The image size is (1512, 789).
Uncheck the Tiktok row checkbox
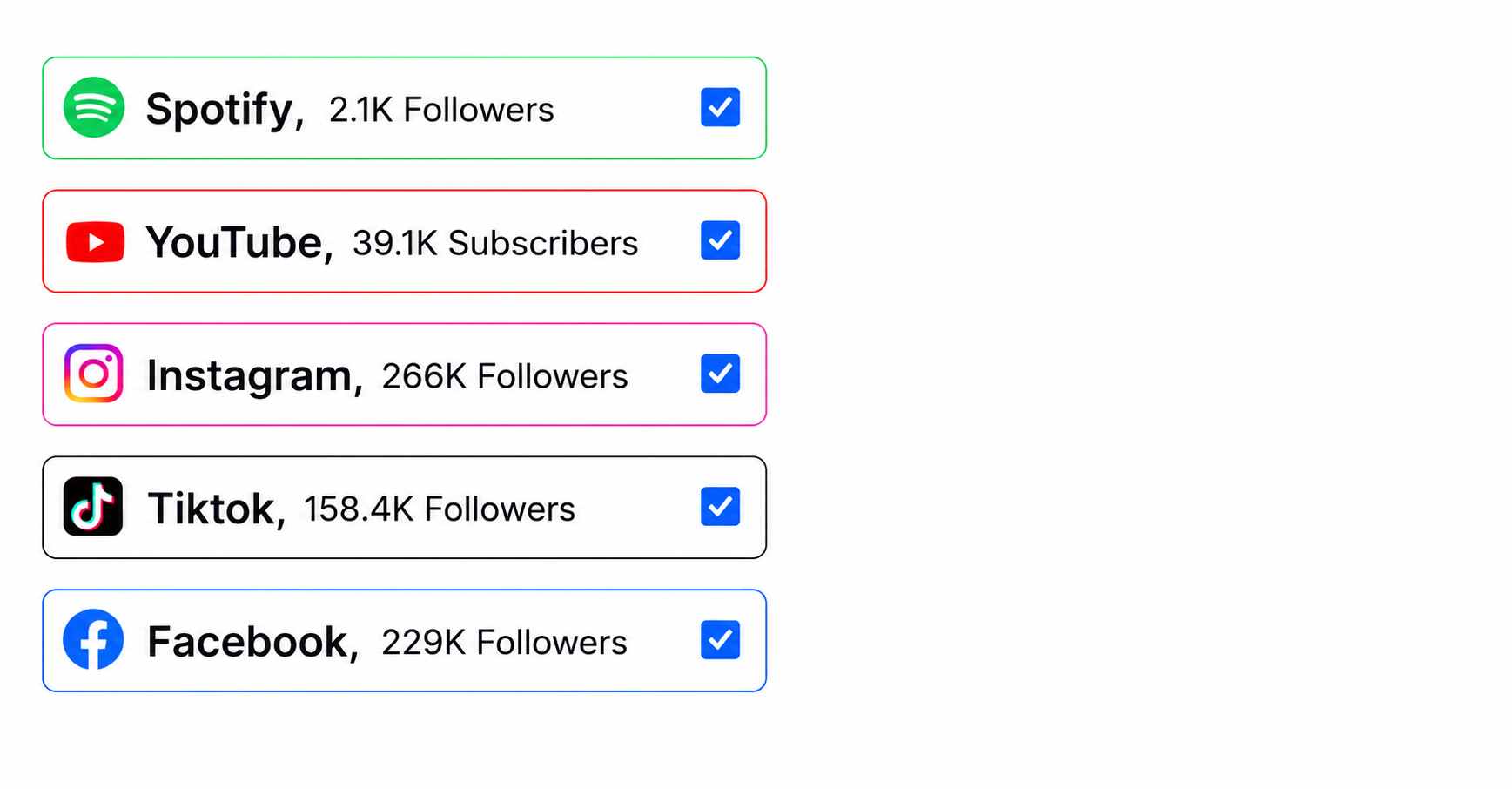tap(720, 507)
